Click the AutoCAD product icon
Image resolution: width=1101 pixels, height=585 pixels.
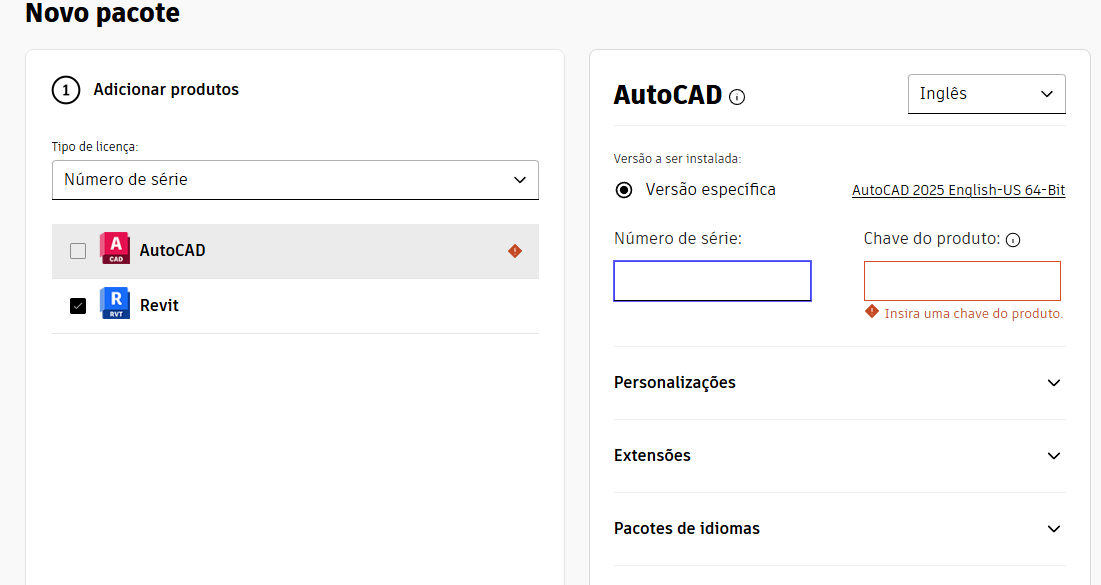115,249
